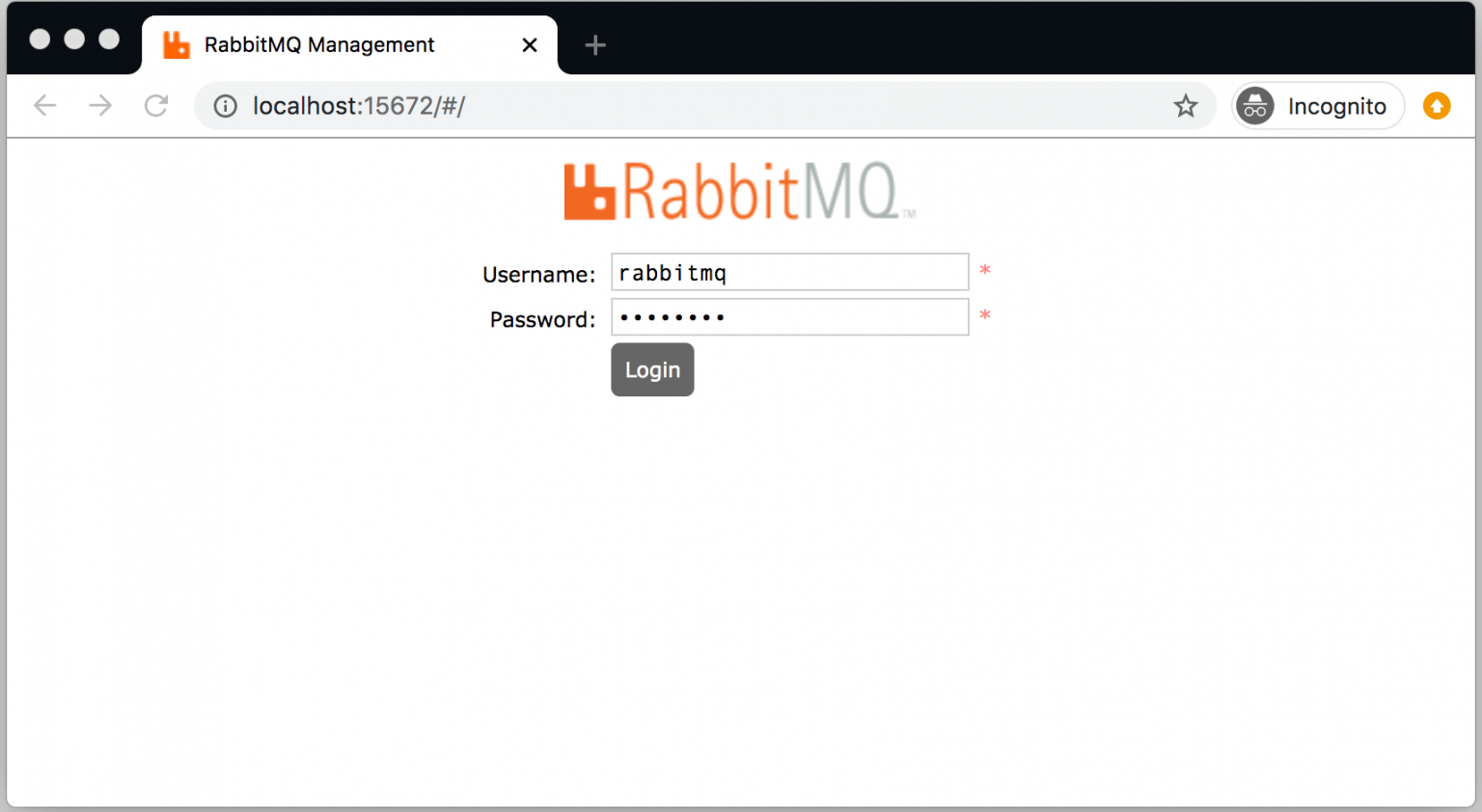The height and width of the screenshot is (812, 1482).
Task: Click the forward navigation arrow
Action: point(100,106)
